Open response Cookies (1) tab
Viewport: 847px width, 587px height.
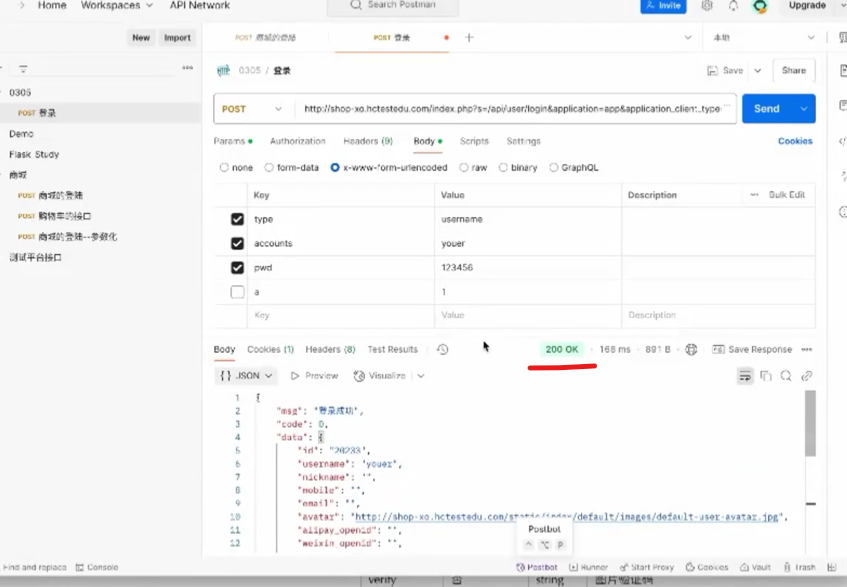pos(270,349)
